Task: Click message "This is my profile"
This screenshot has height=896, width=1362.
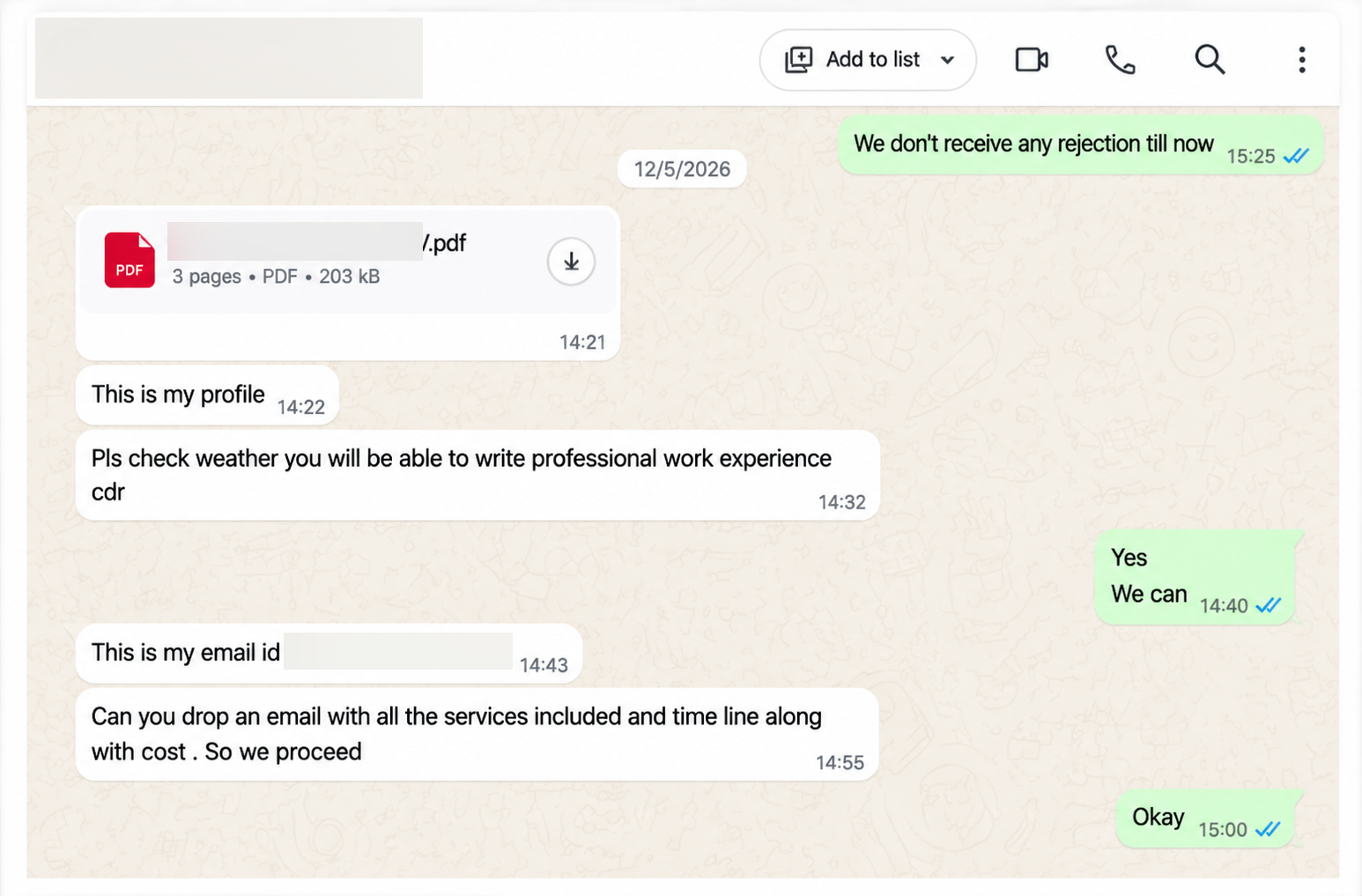Action: 207,396
